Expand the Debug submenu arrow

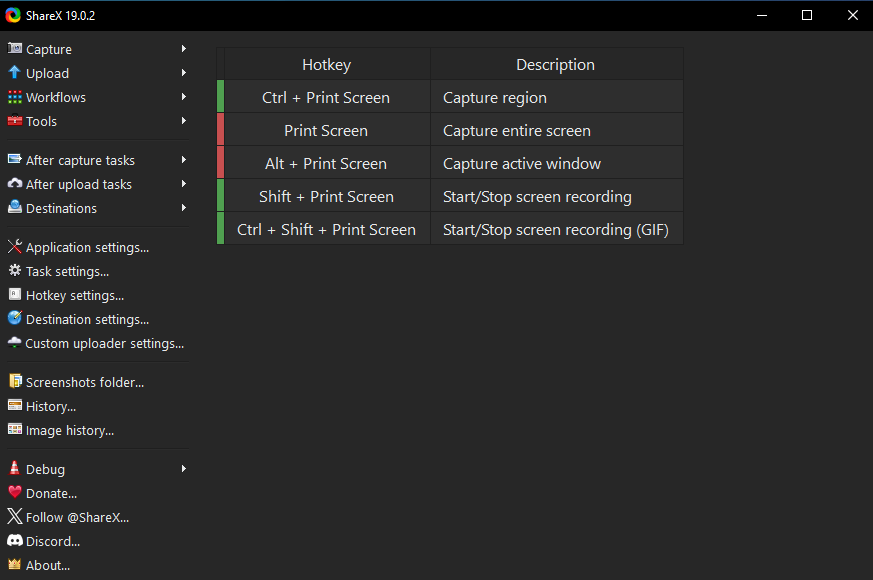coord(184,468)
